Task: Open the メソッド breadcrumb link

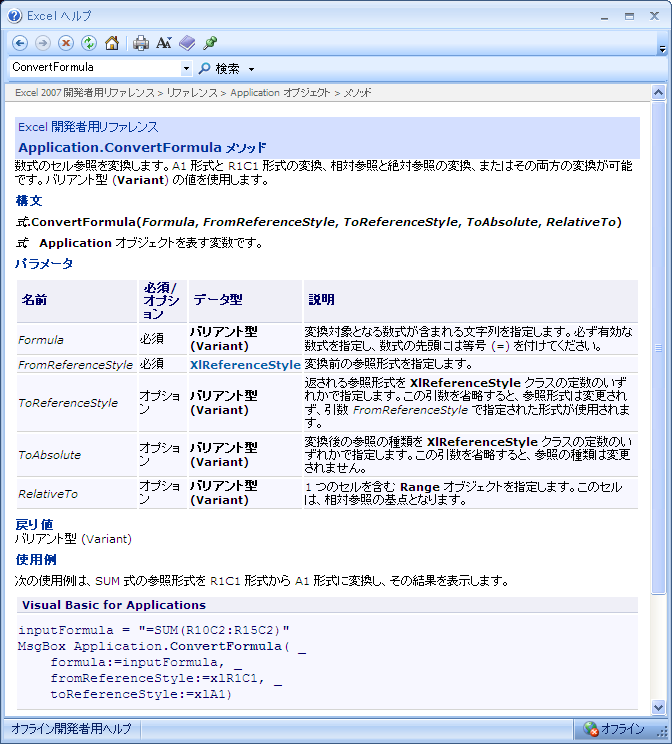Action: pyautogui.click(x=357, y=93)
